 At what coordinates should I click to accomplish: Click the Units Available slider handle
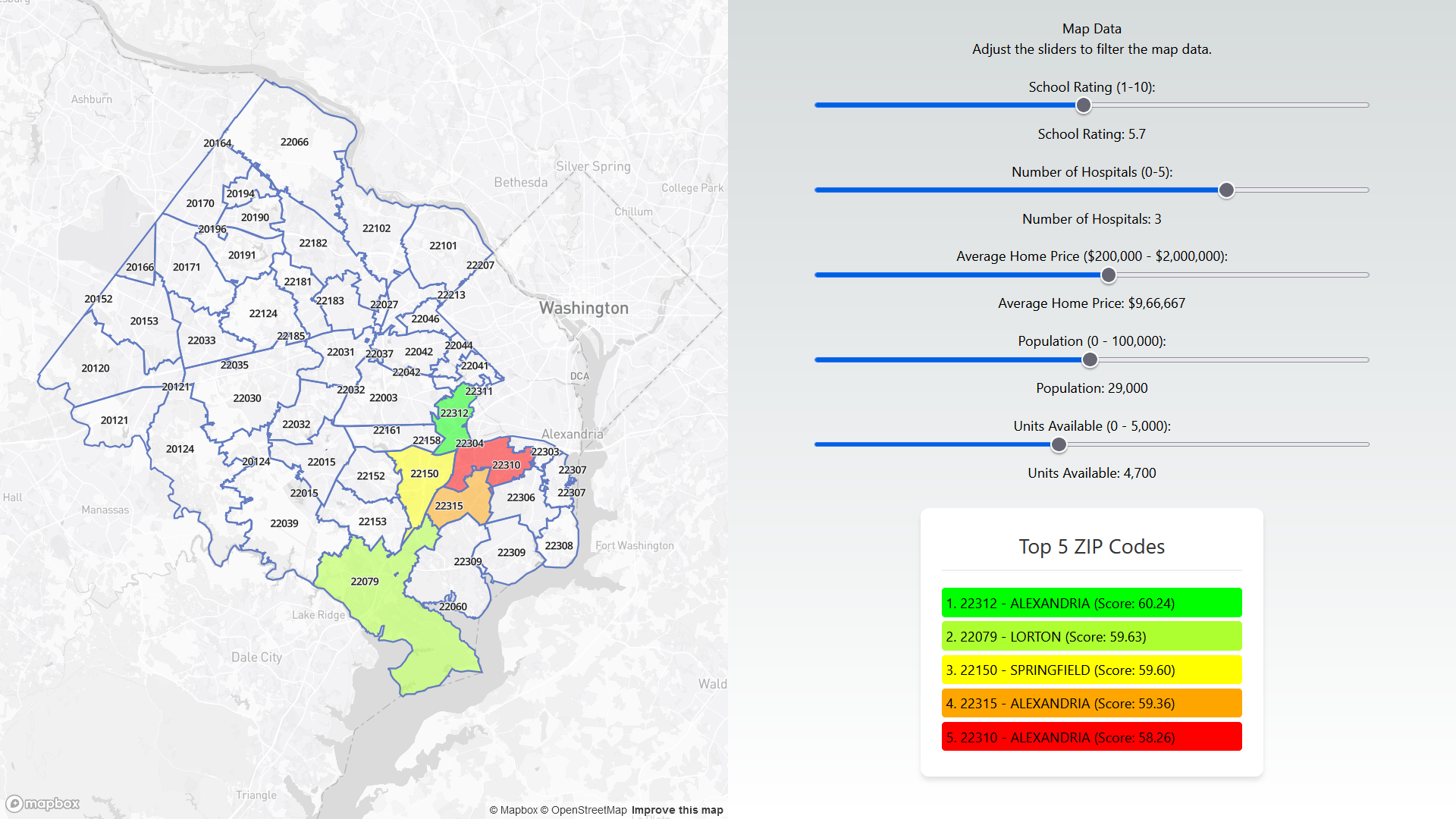point(1059,445)
